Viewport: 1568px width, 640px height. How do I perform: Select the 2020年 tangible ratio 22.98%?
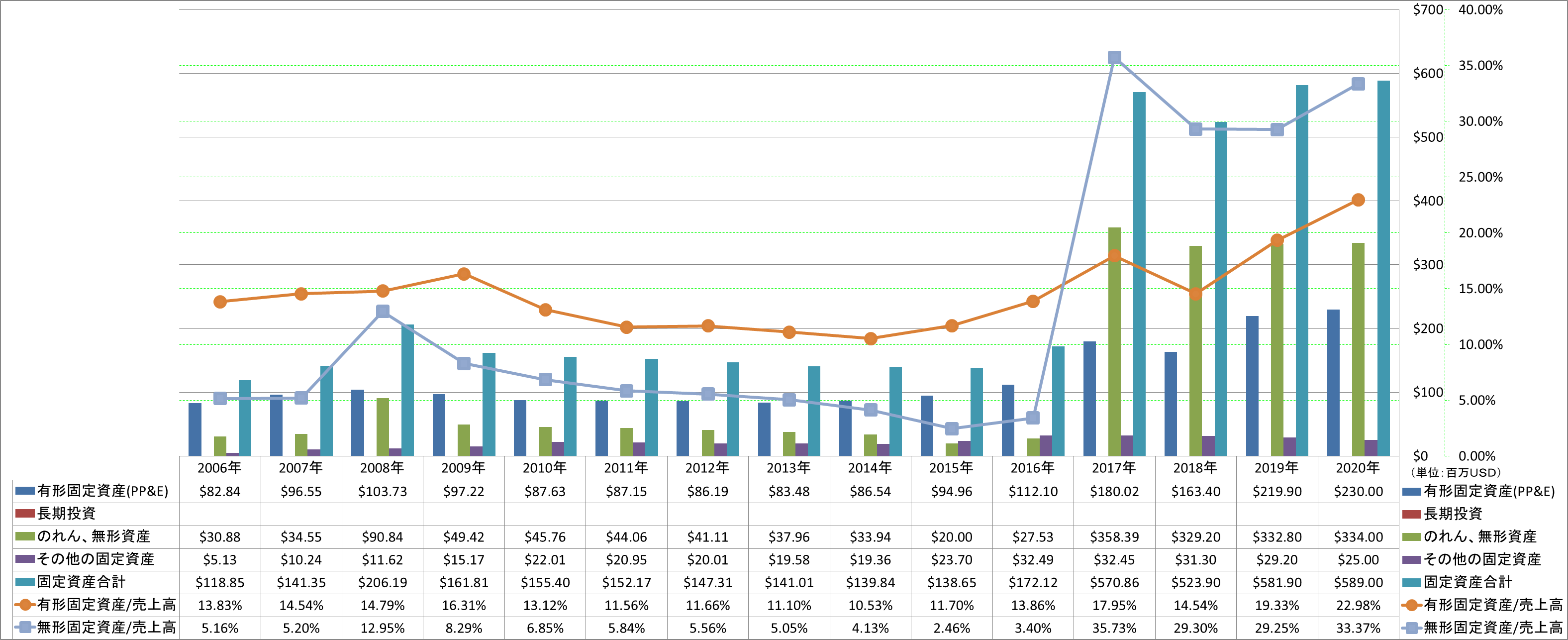[x=1358, y=605]
